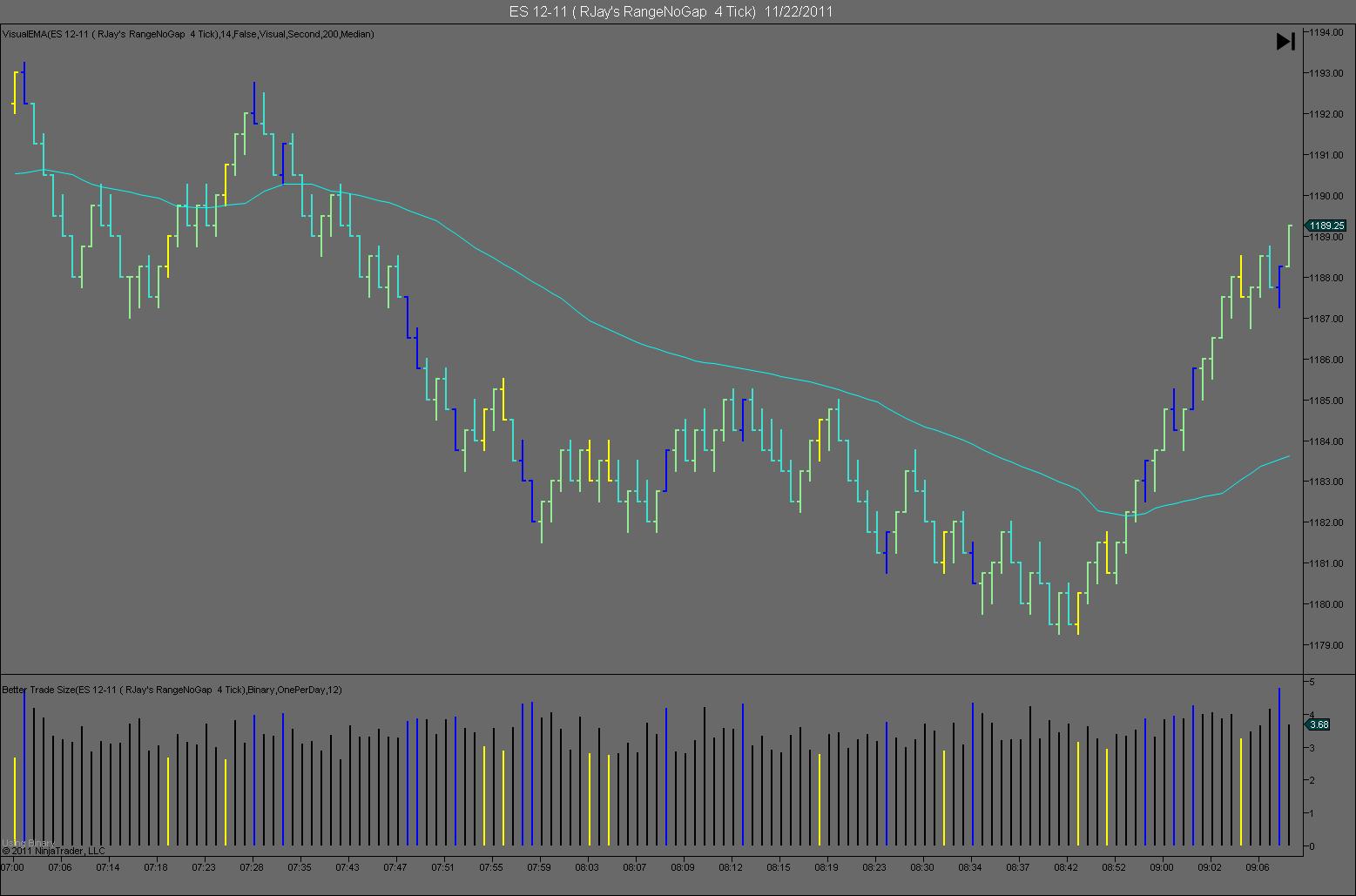The image size is (1356, 896).
Task: Click the 09:00 time axis label
Action: 1162,867
